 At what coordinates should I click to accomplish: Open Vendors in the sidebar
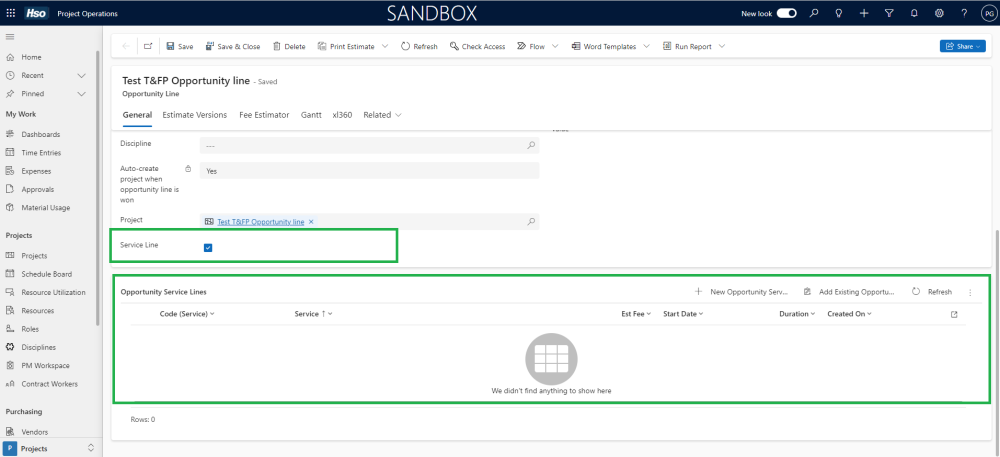[34, 432]
